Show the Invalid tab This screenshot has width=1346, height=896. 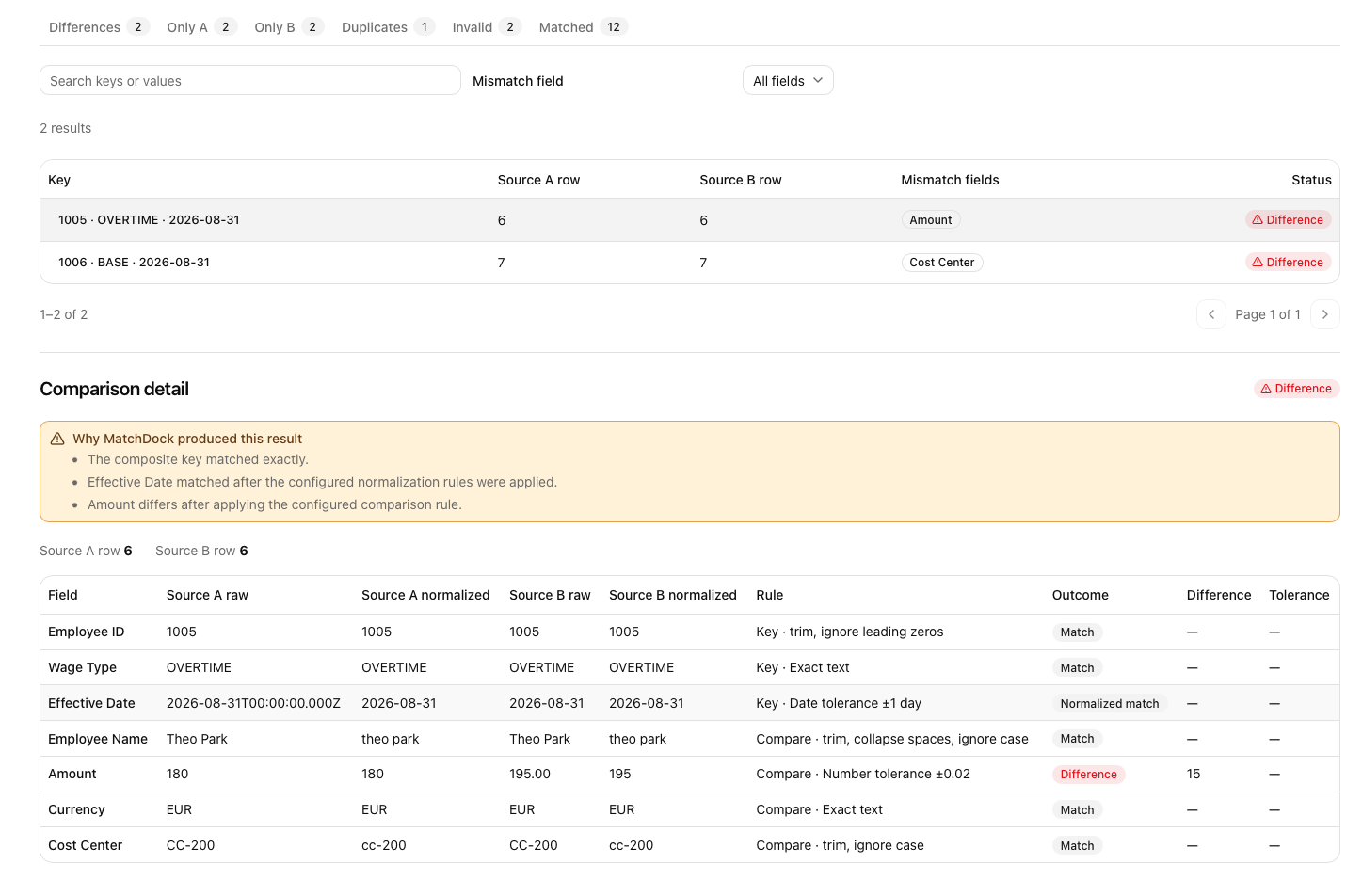point(487,27)
